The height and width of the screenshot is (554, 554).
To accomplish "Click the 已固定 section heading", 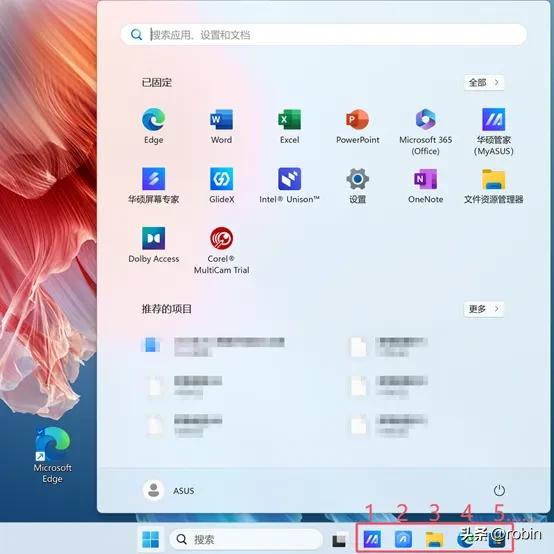I will coord(157,83).
